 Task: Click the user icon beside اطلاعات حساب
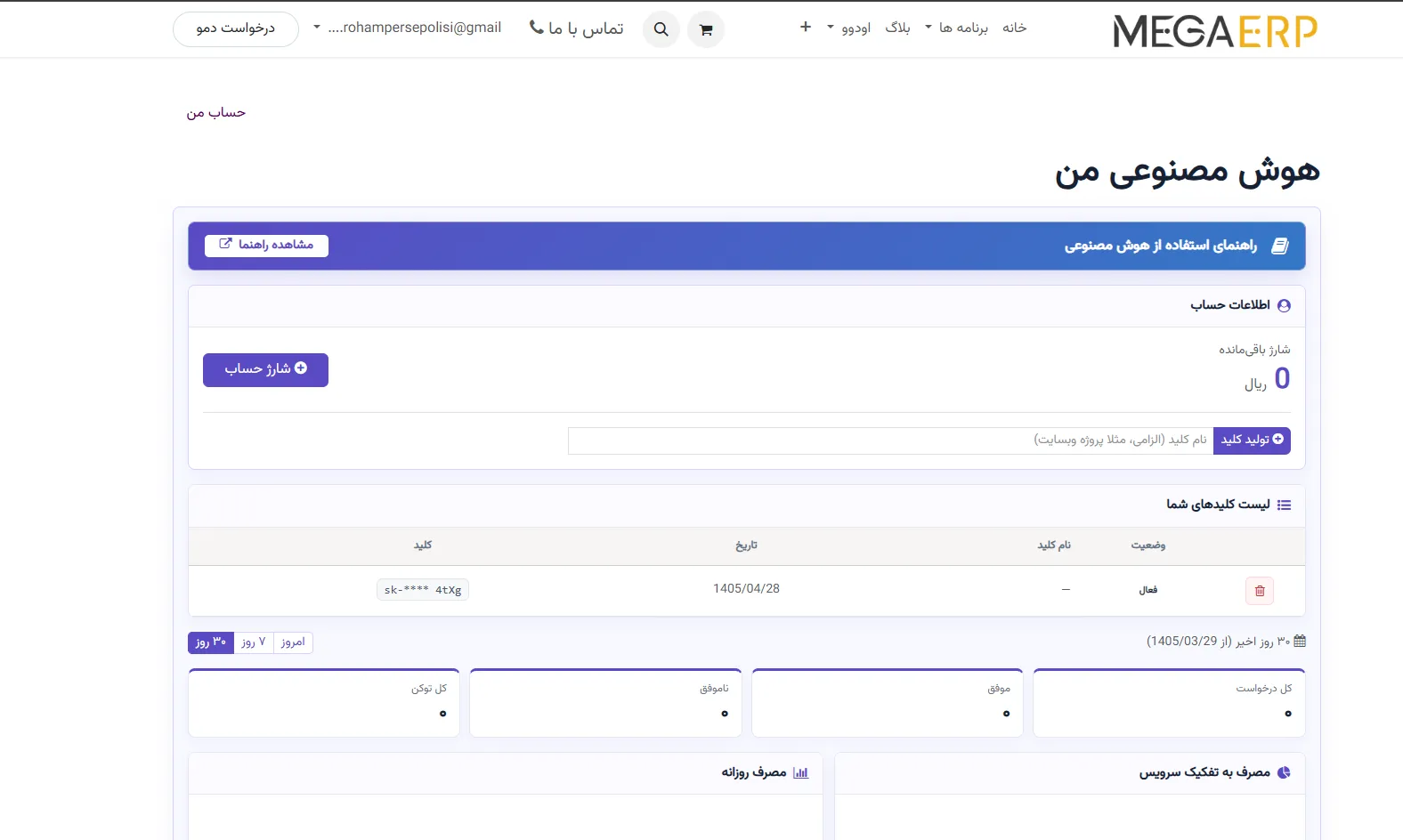pyautogui.click(x=1284, y=305)
